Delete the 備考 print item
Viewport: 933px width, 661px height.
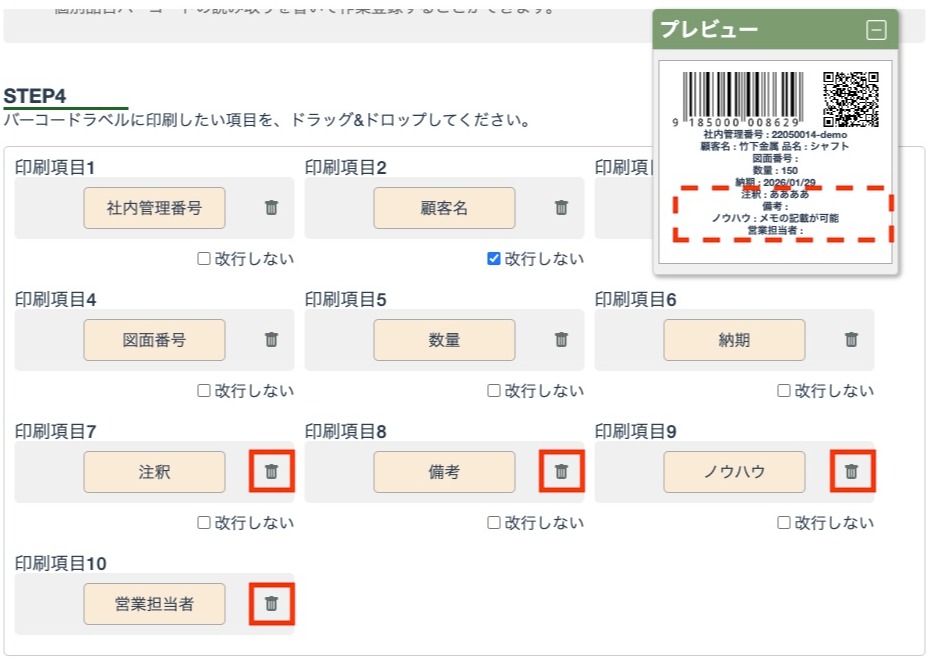pyautogui.click(x=561, y=472)
